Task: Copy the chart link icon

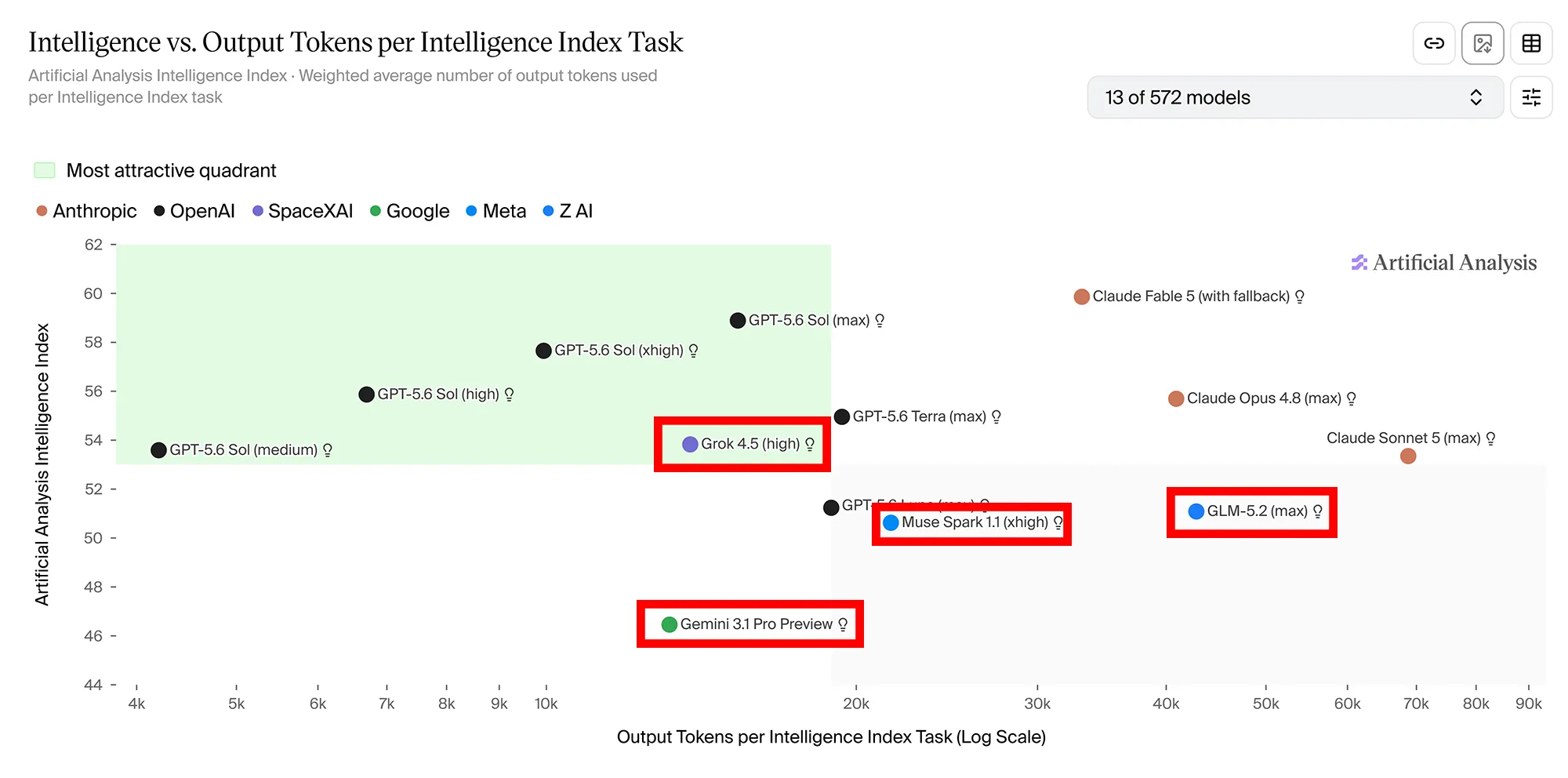Action: pos(1434,43)
